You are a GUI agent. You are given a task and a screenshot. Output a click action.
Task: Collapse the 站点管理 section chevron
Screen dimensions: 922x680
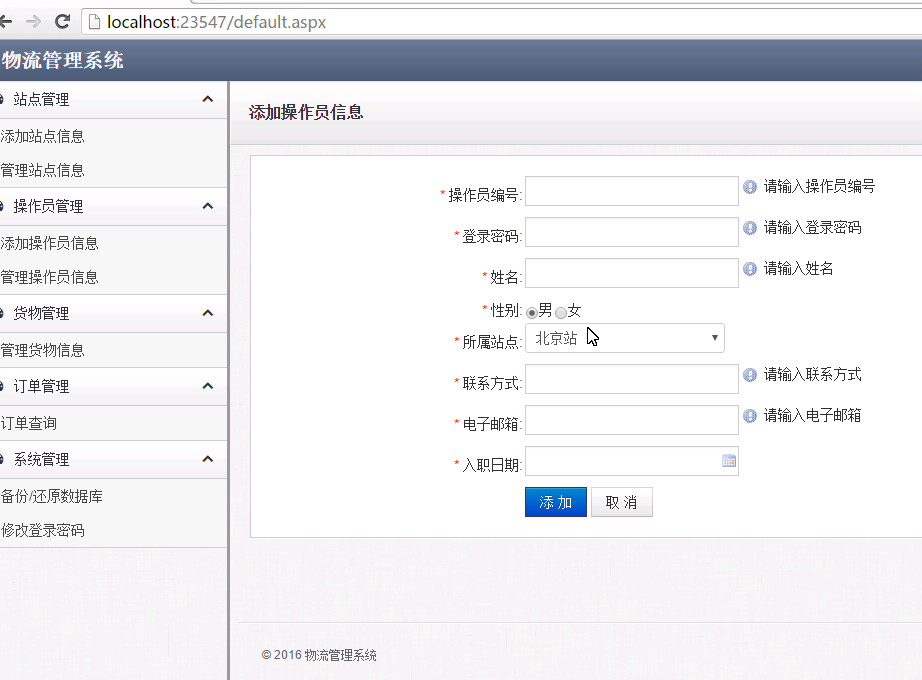pyautogui.click(x=208, y=99)
